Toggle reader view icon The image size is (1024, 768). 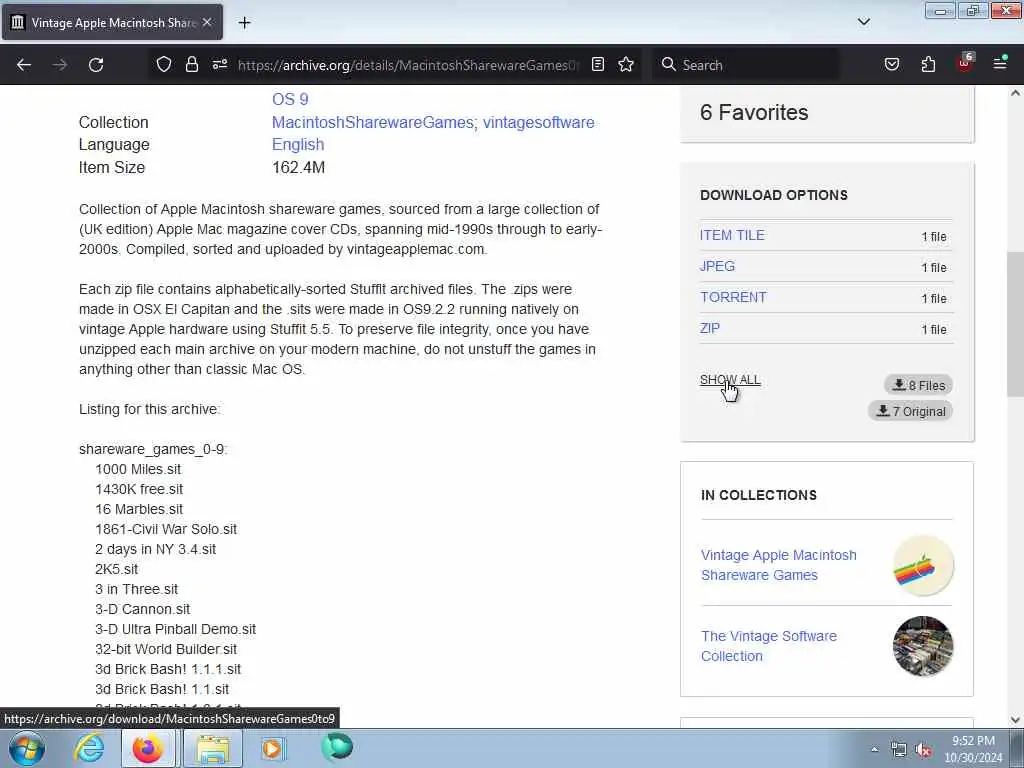tap(598, 64)
